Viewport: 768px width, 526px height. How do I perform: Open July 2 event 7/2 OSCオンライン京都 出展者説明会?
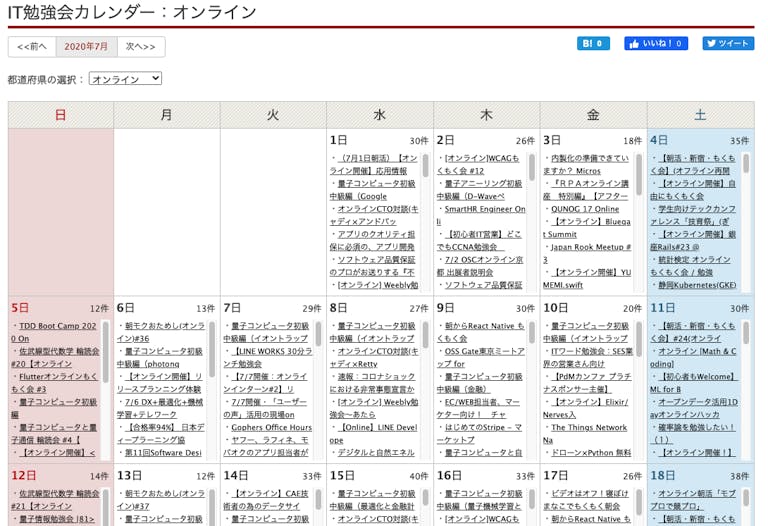pyautogui.click(x=480, y=266)
